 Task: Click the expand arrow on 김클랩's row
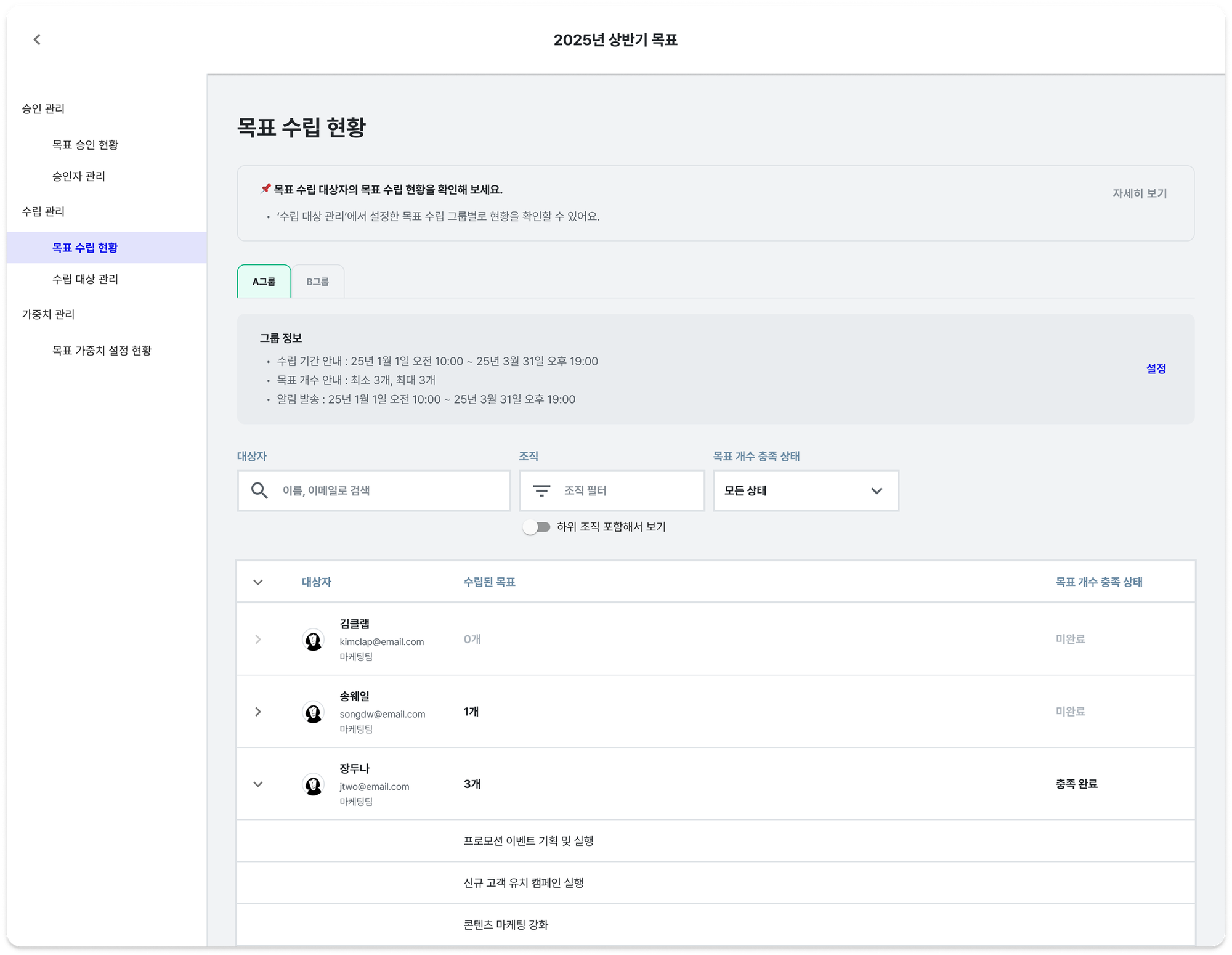258,639
